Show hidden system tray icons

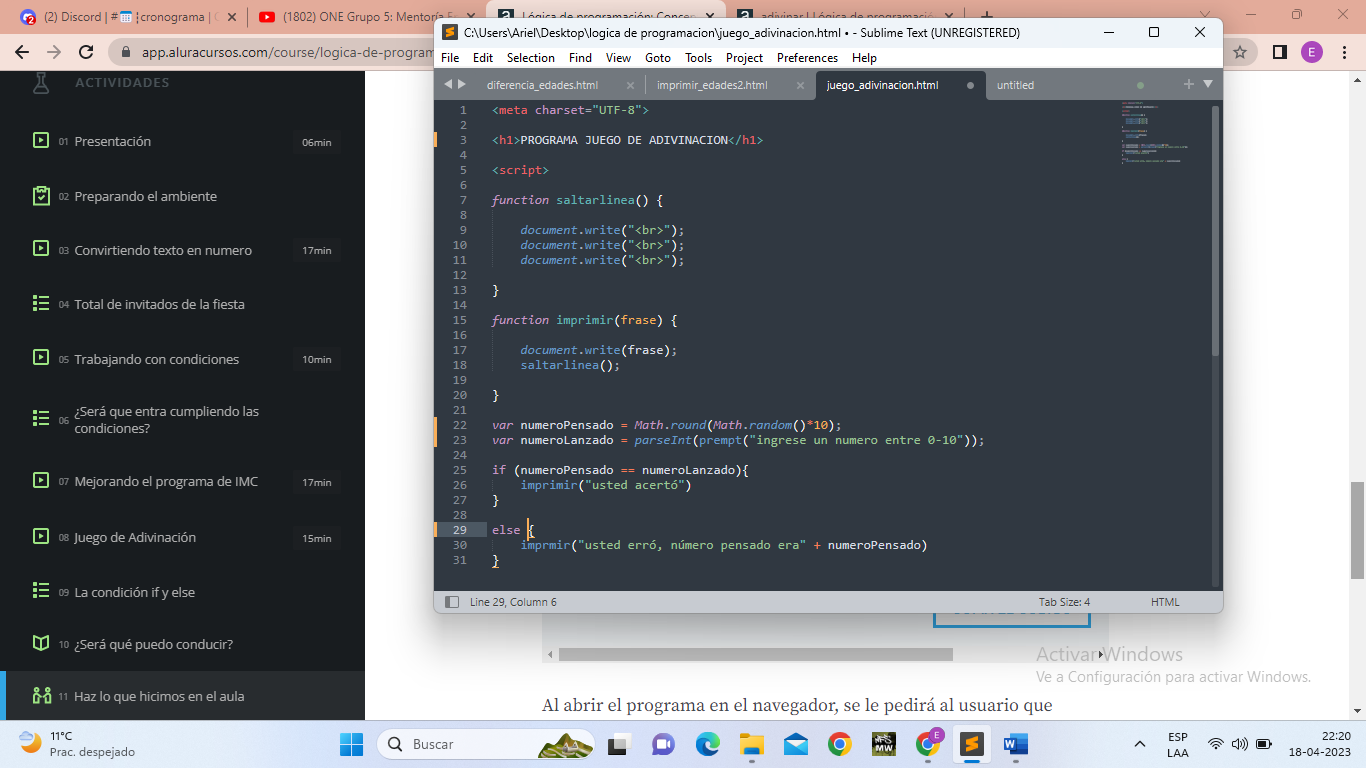(1139, 744)
